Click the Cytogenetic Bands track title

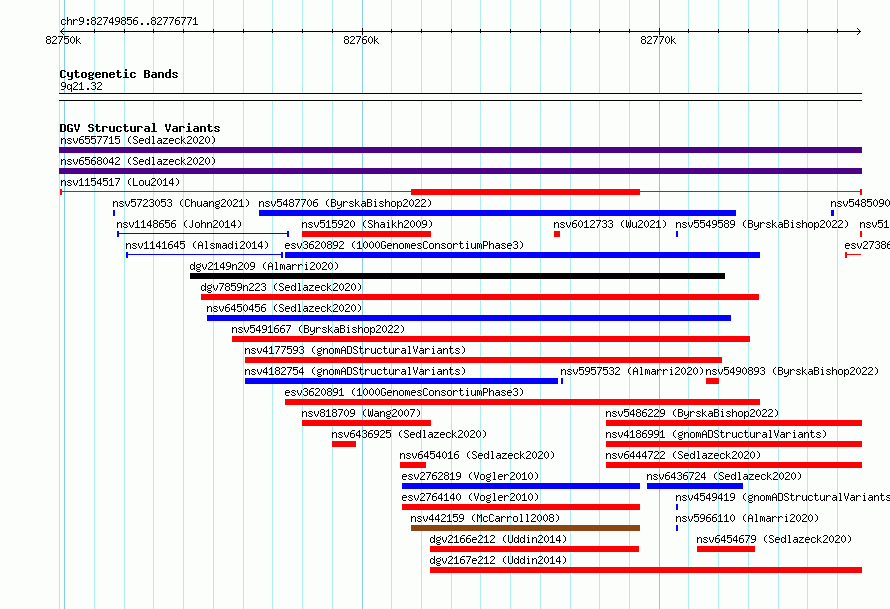tap(119, 74)
